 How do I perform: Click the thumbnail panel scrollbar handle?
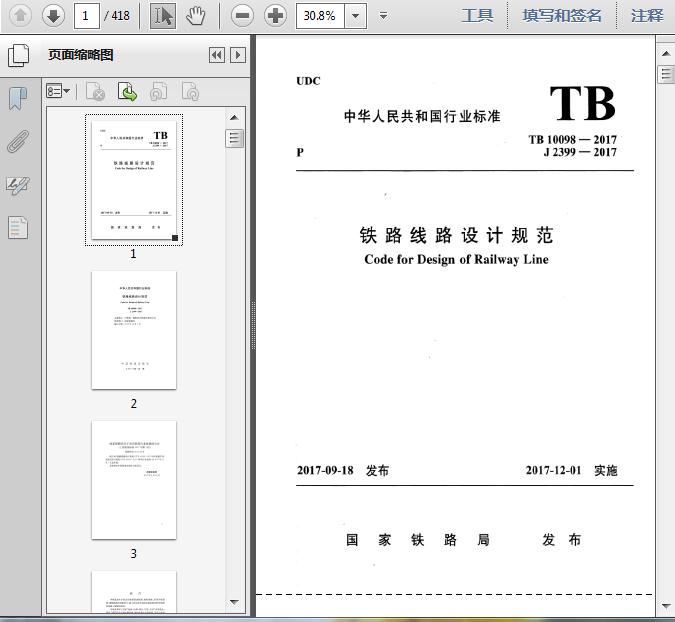(x=235, y=138)
